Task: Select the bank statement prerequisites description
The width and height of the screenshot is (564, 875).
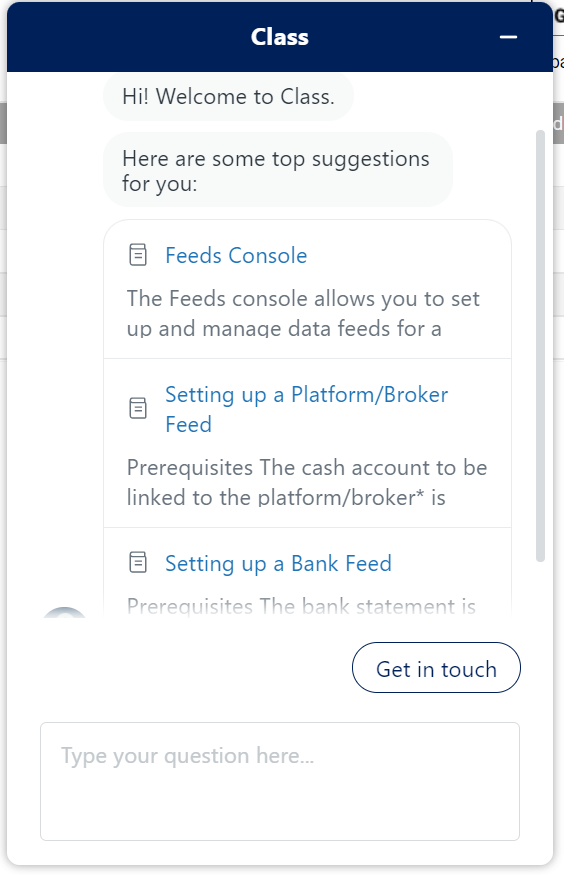Action: click(x=301, y=606)
